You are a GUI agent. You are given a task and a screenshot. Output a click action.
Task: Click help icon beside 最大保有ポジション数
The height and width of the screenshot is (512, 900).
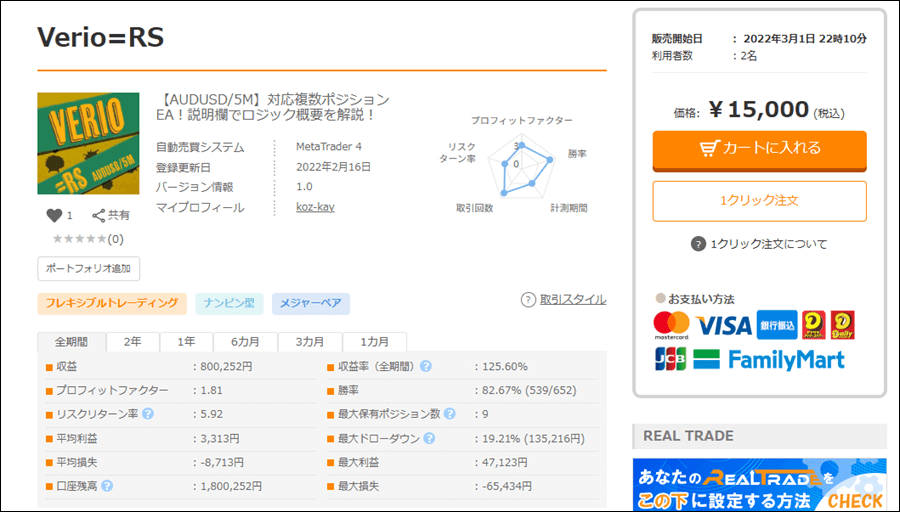[x=449, y=414]
